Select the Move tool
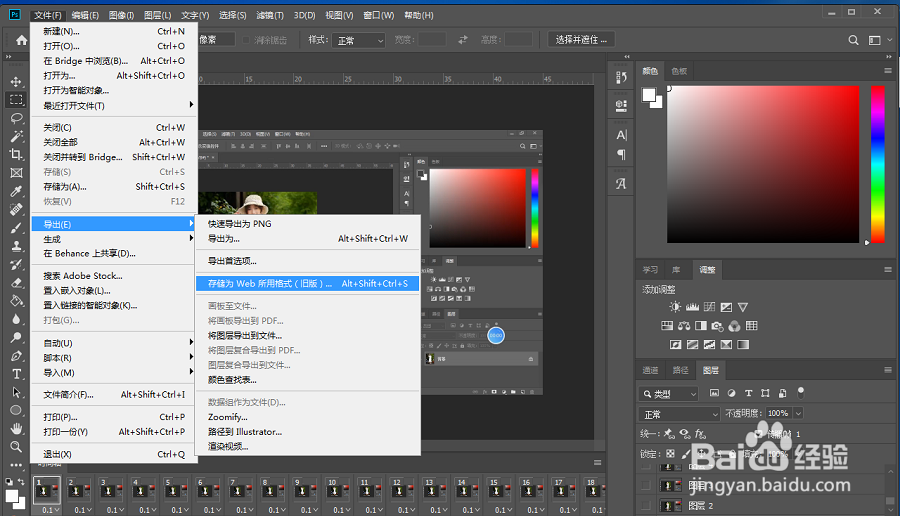 tap(16, 82)
